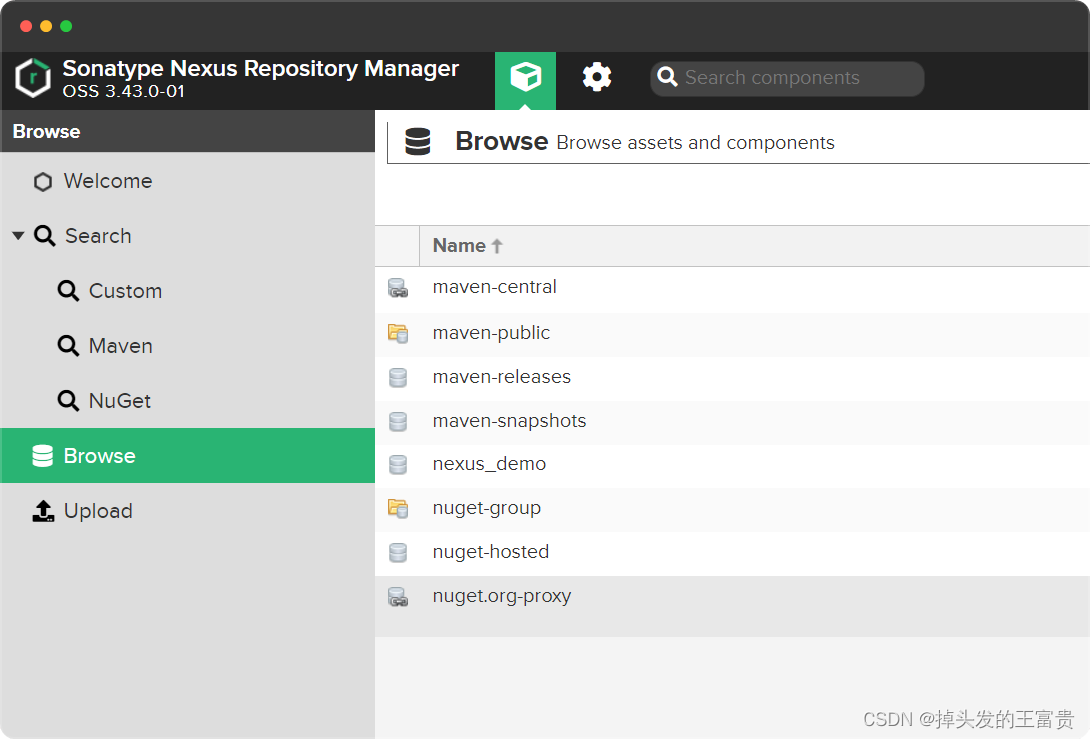This screenshot has height=739, width=1090.
Task: Click the hosted icon of nexus_demo
Action: point(398,464)
